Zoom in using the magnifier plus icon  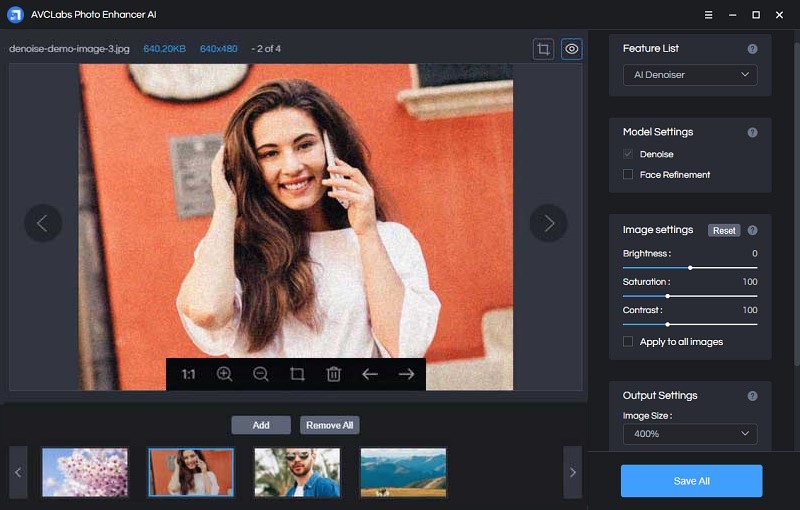coord(224,374)
